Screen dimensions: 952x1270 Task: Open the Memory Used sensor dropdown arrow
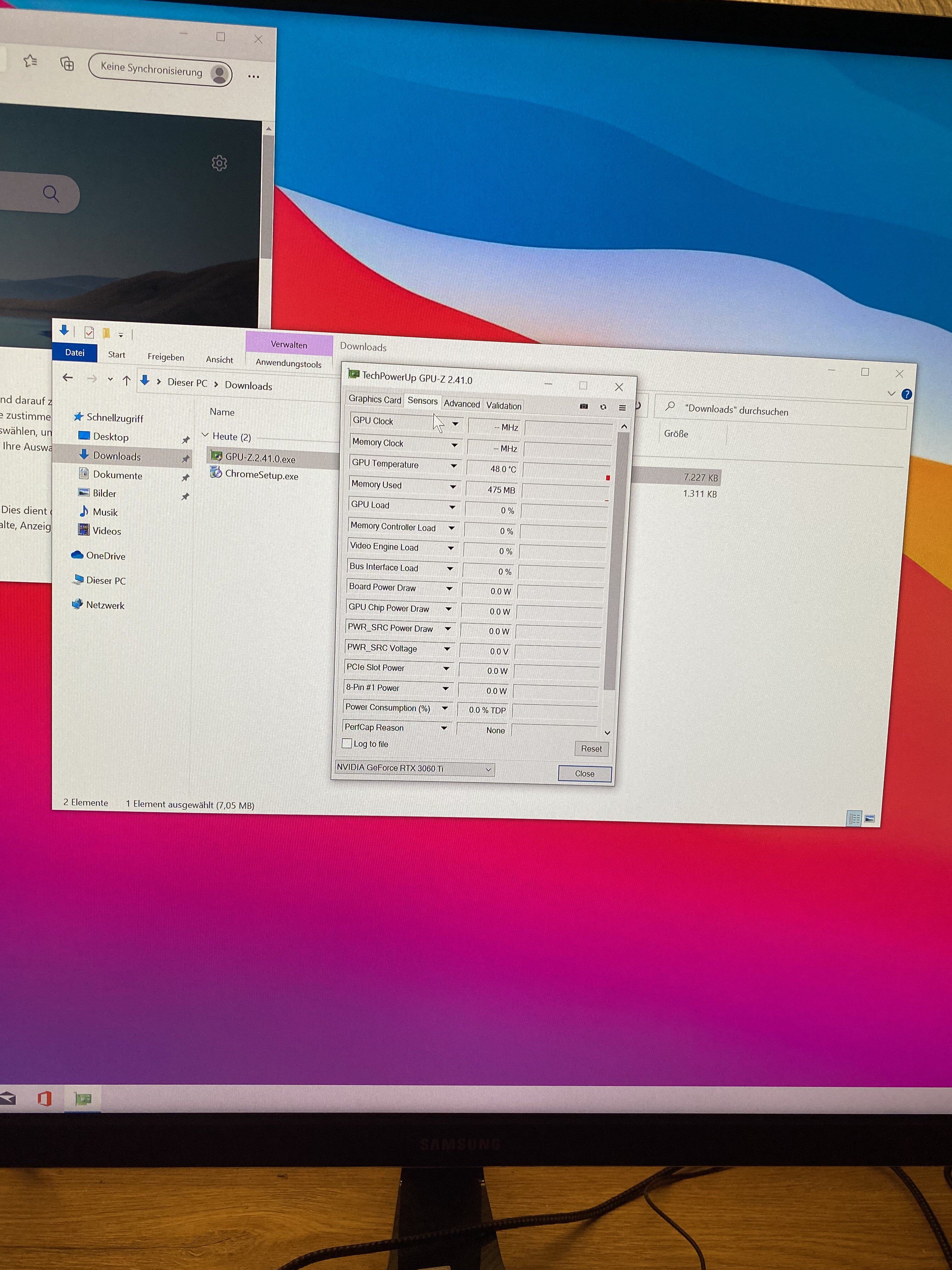point(453,487)
